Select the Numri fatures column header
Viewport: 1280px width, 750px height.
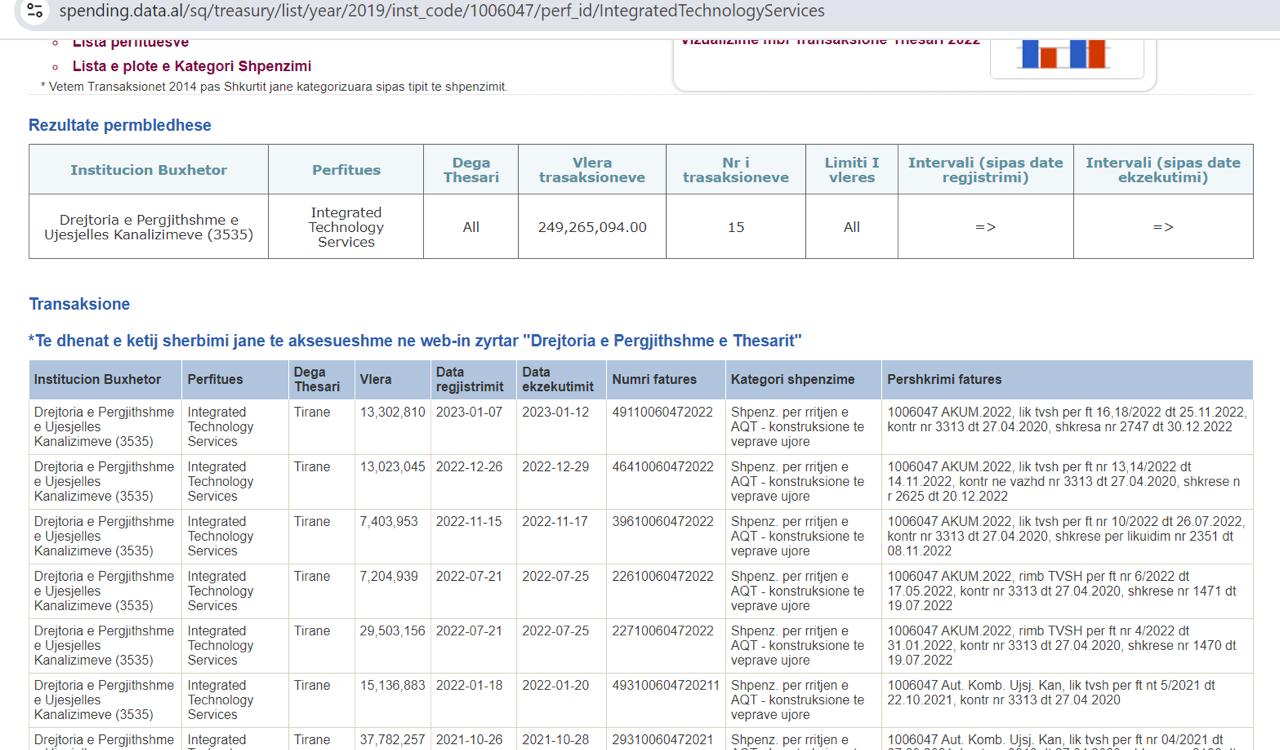(653, 380)
